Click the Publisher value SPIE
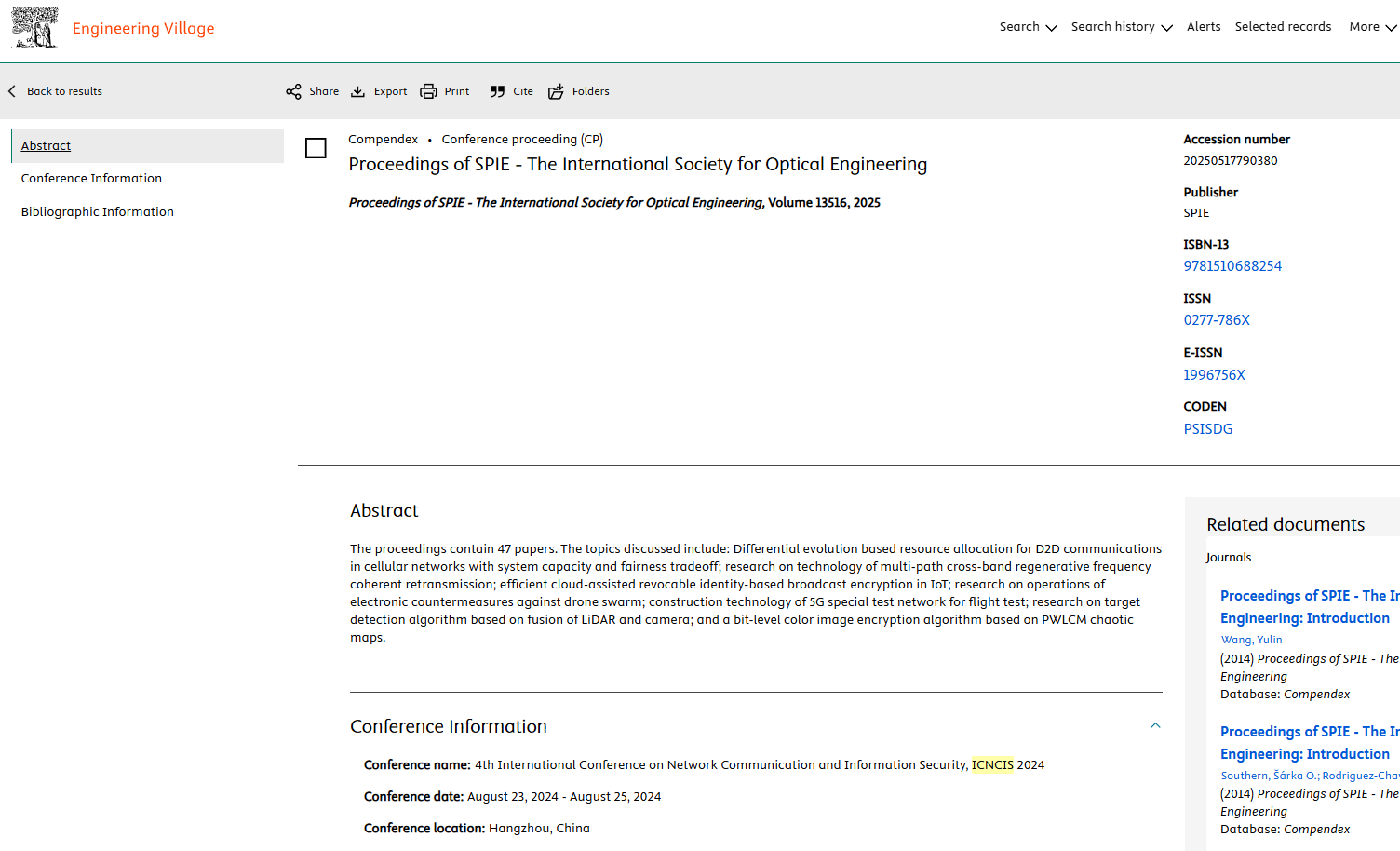 click(1196, 213)
